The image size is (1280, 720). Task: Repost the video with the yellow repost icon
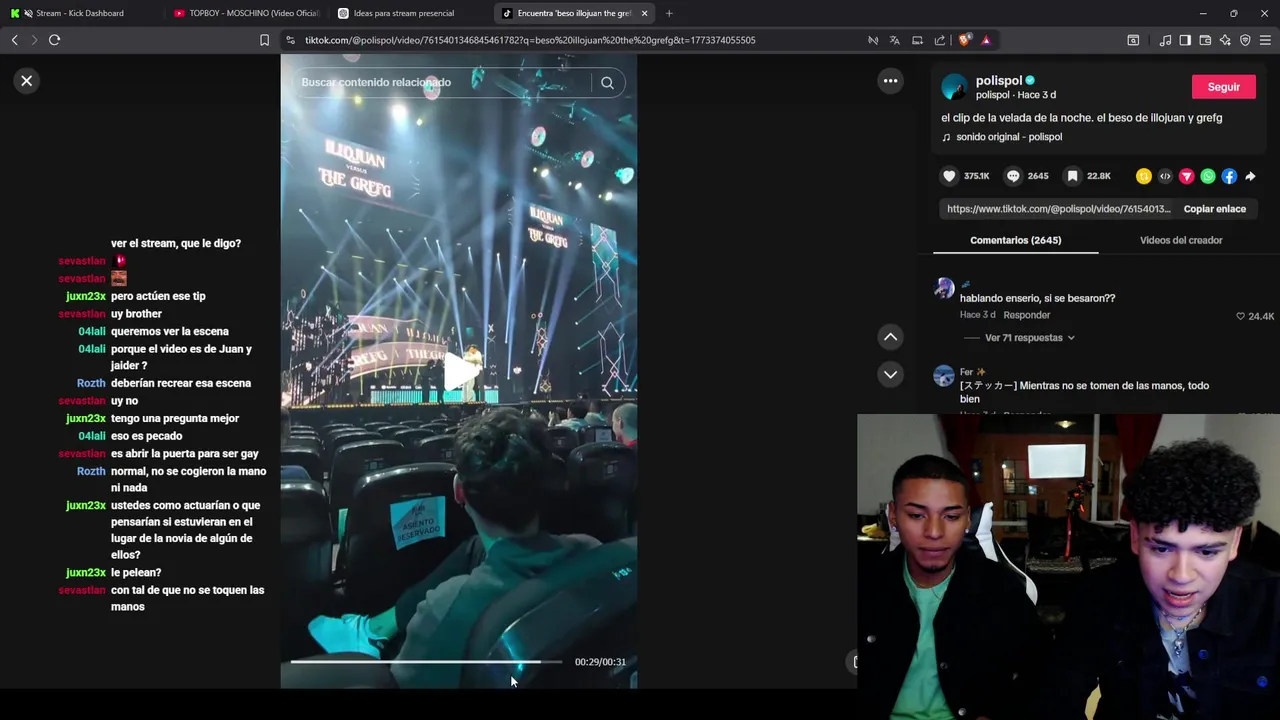1144,176
